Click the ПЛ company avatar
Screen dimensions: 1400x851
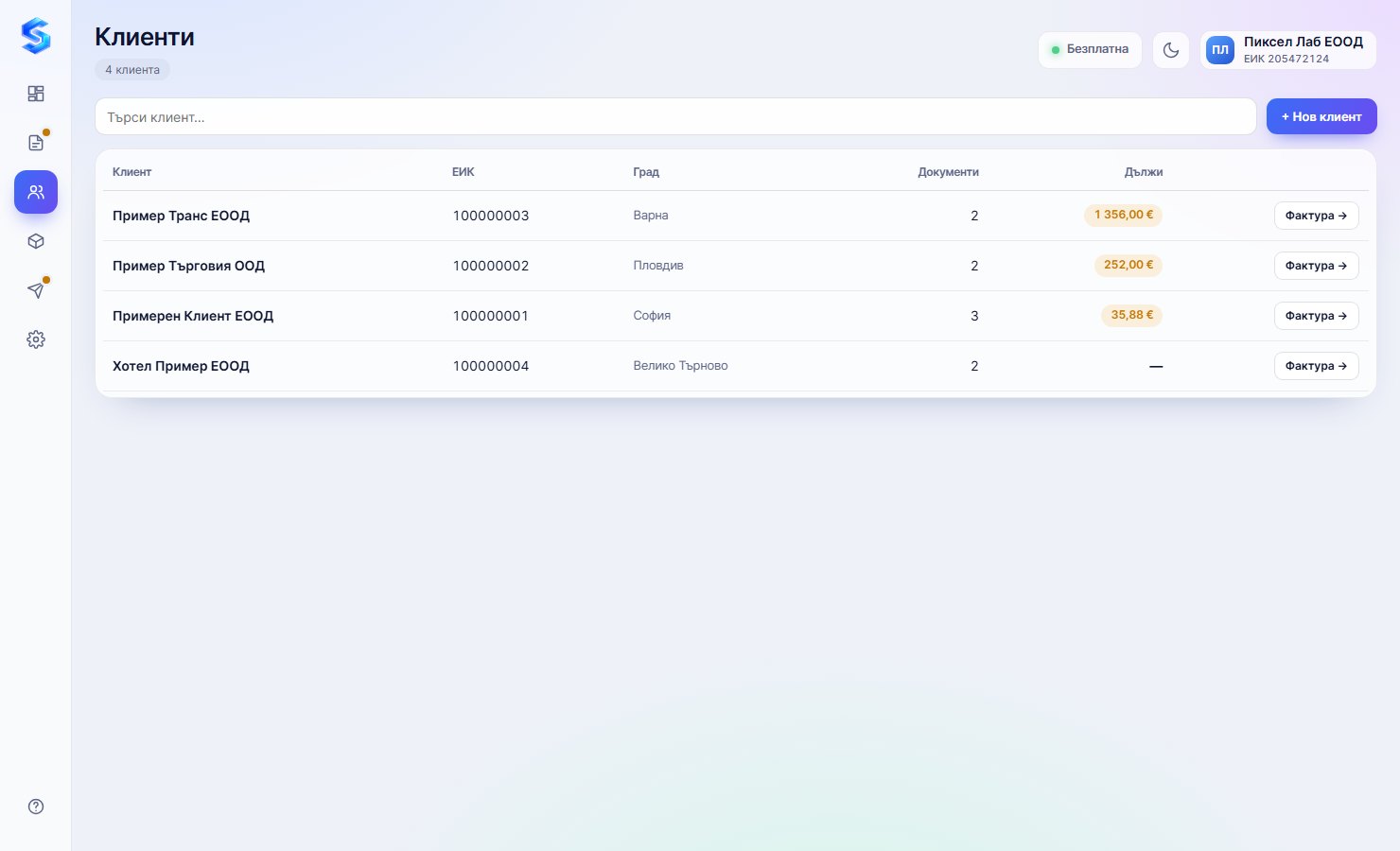[x=1220, y=50]
